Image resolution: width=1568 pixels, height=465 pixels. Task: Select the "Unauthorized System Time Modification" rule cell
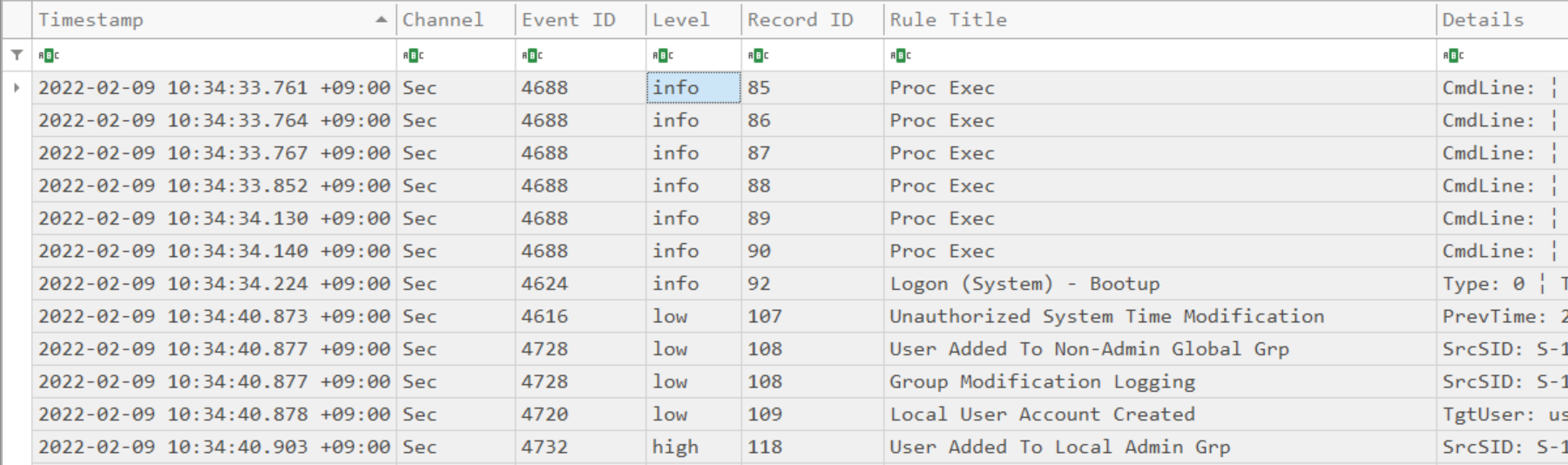point(1106,316)
